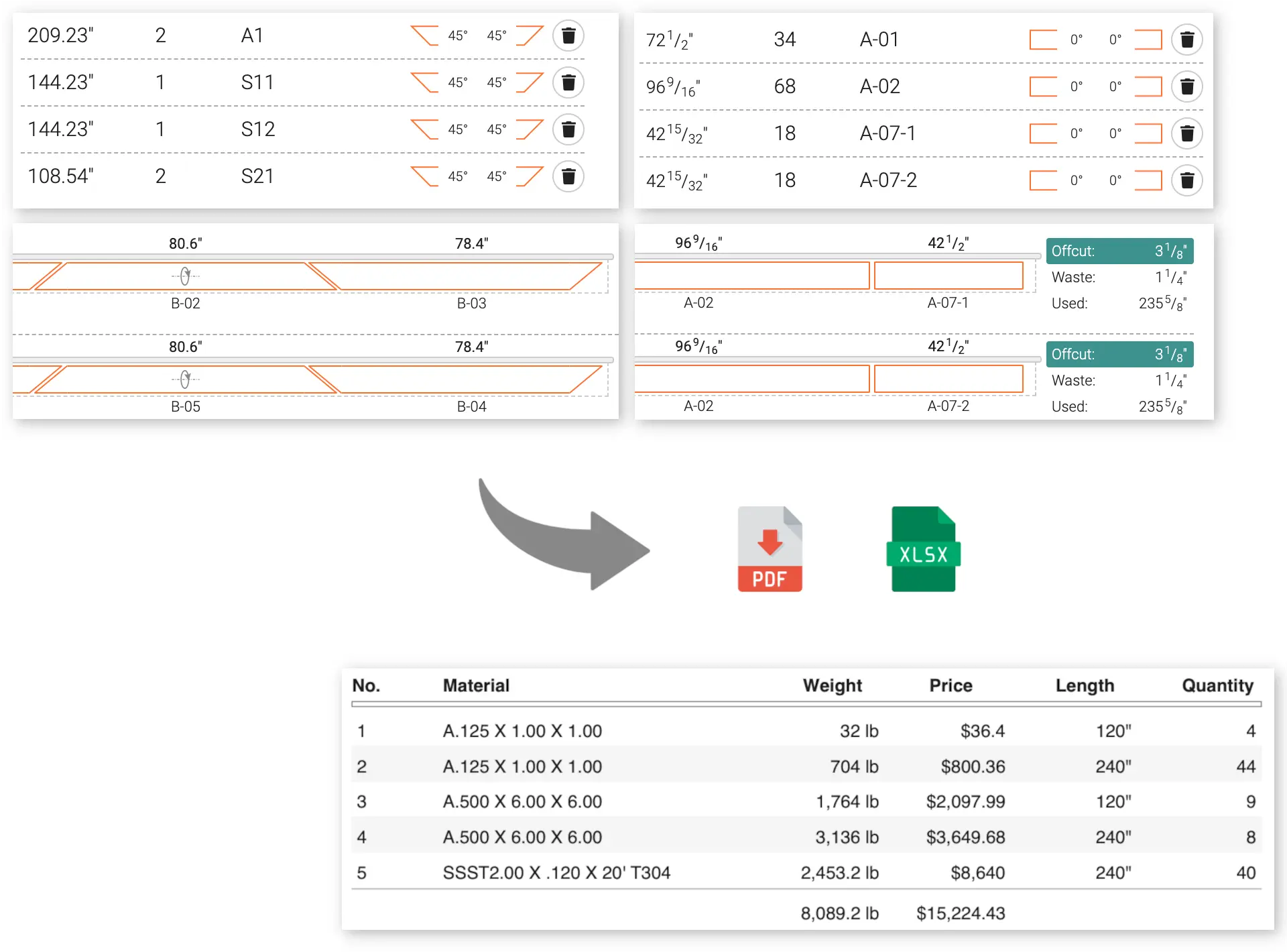Click trash icon for S11 row

click(568, 82)
